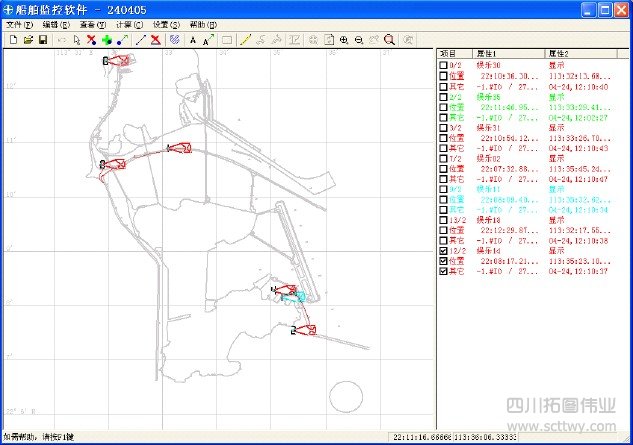This screenshot has height=445, width=633.
Task: Open the 文件(F) menu
Action: [20, 24]
